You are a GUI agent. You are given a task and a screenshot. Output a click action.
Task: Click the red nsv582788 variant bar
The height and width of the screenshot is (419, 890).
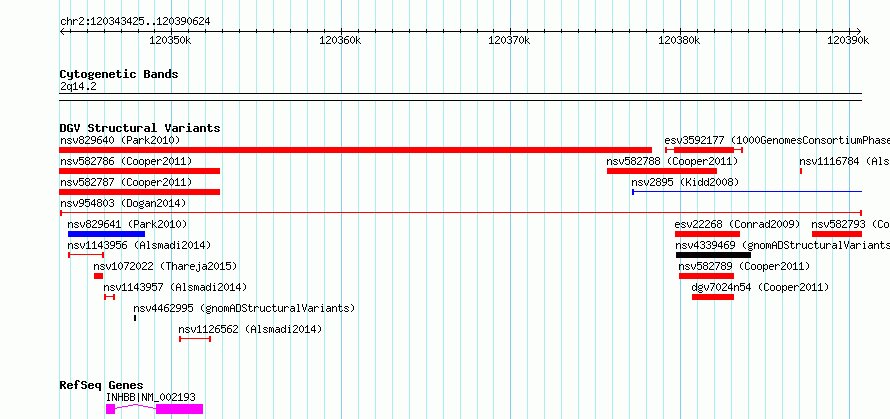click(662, 171)
